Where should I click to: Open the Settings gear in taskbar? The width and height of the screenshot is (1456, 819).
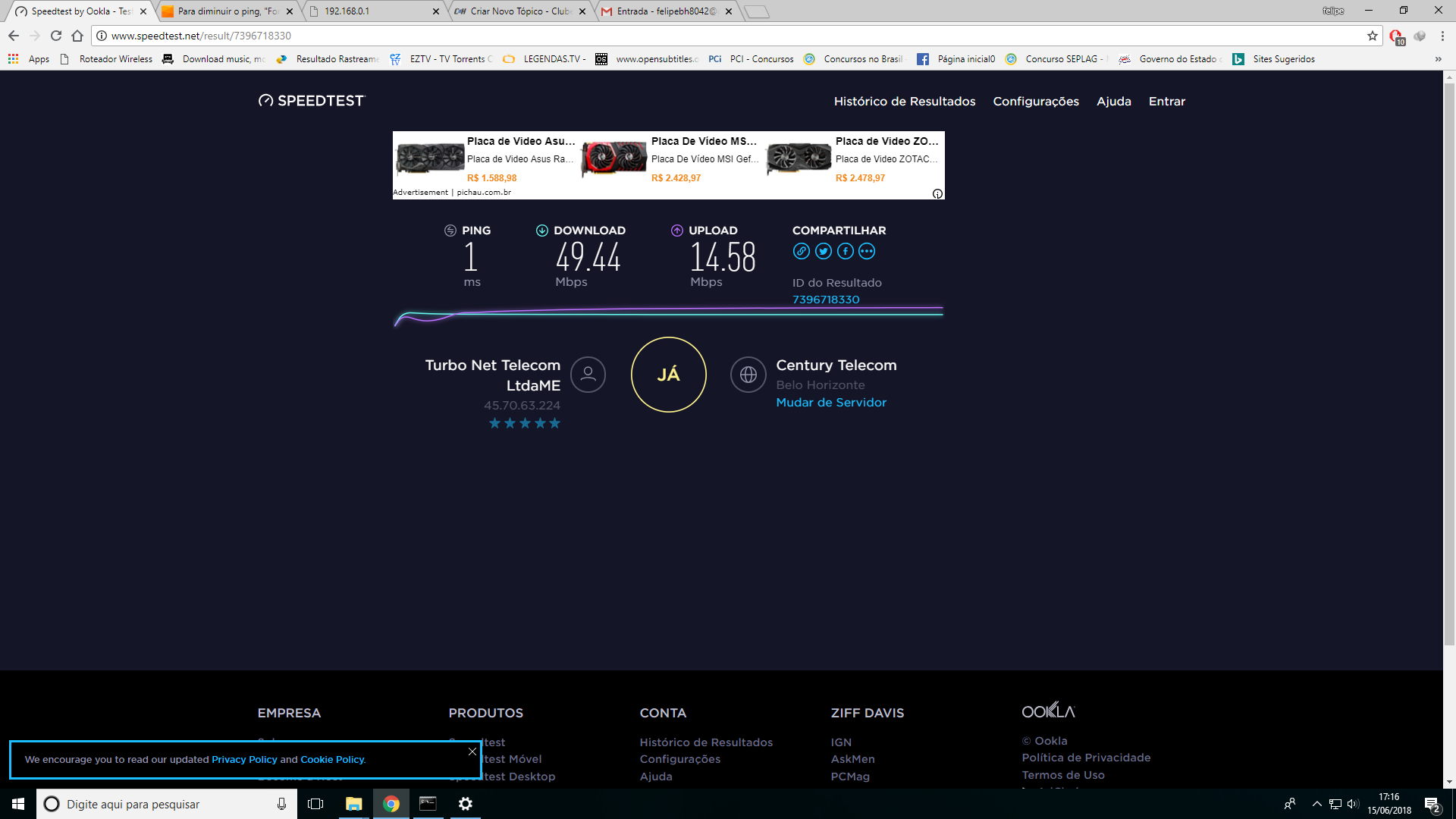click(x=466, y=804)
